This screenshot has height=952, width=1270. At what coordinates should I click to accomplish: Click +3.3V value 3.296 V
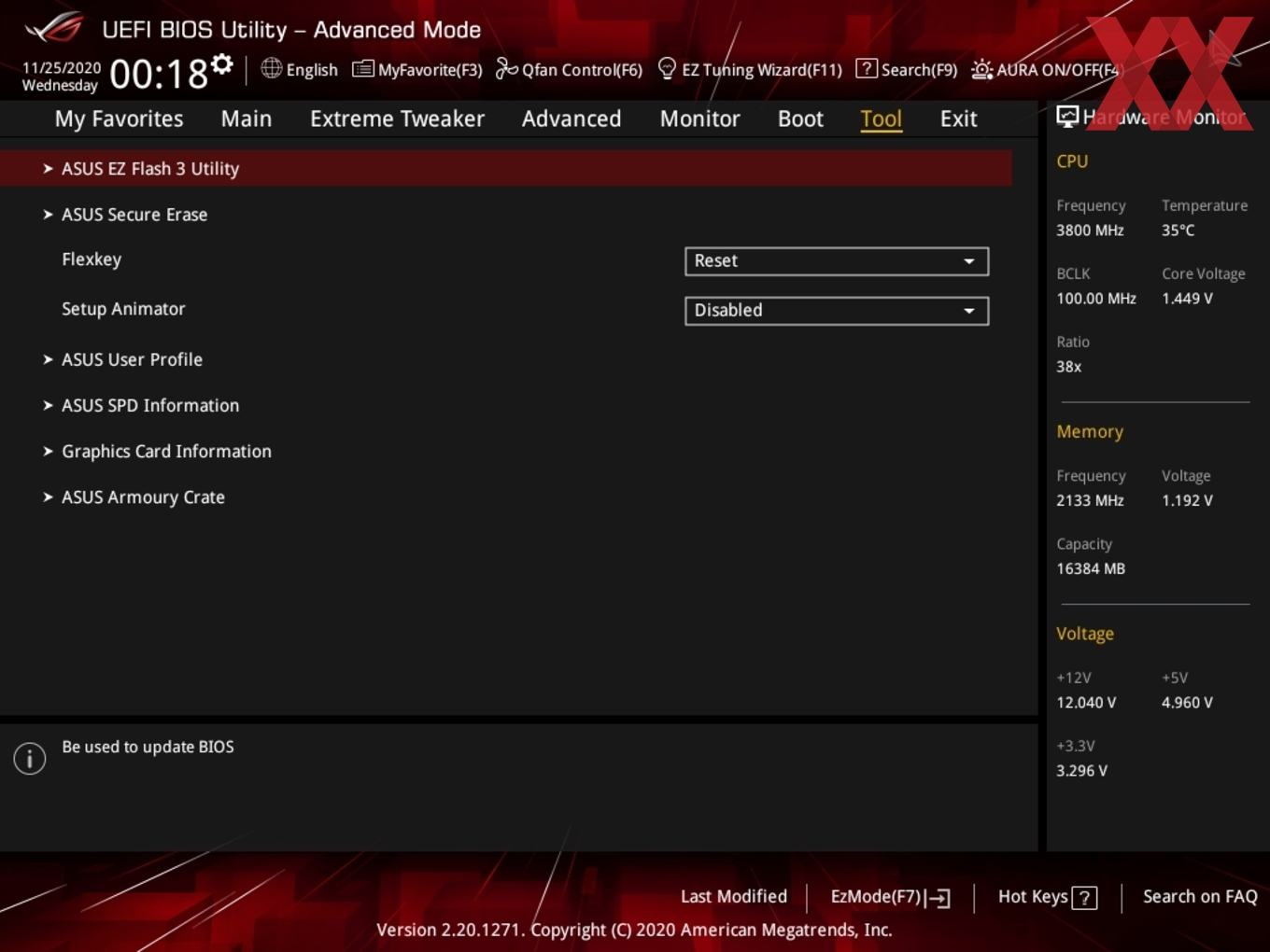[x=1081, y=771]
